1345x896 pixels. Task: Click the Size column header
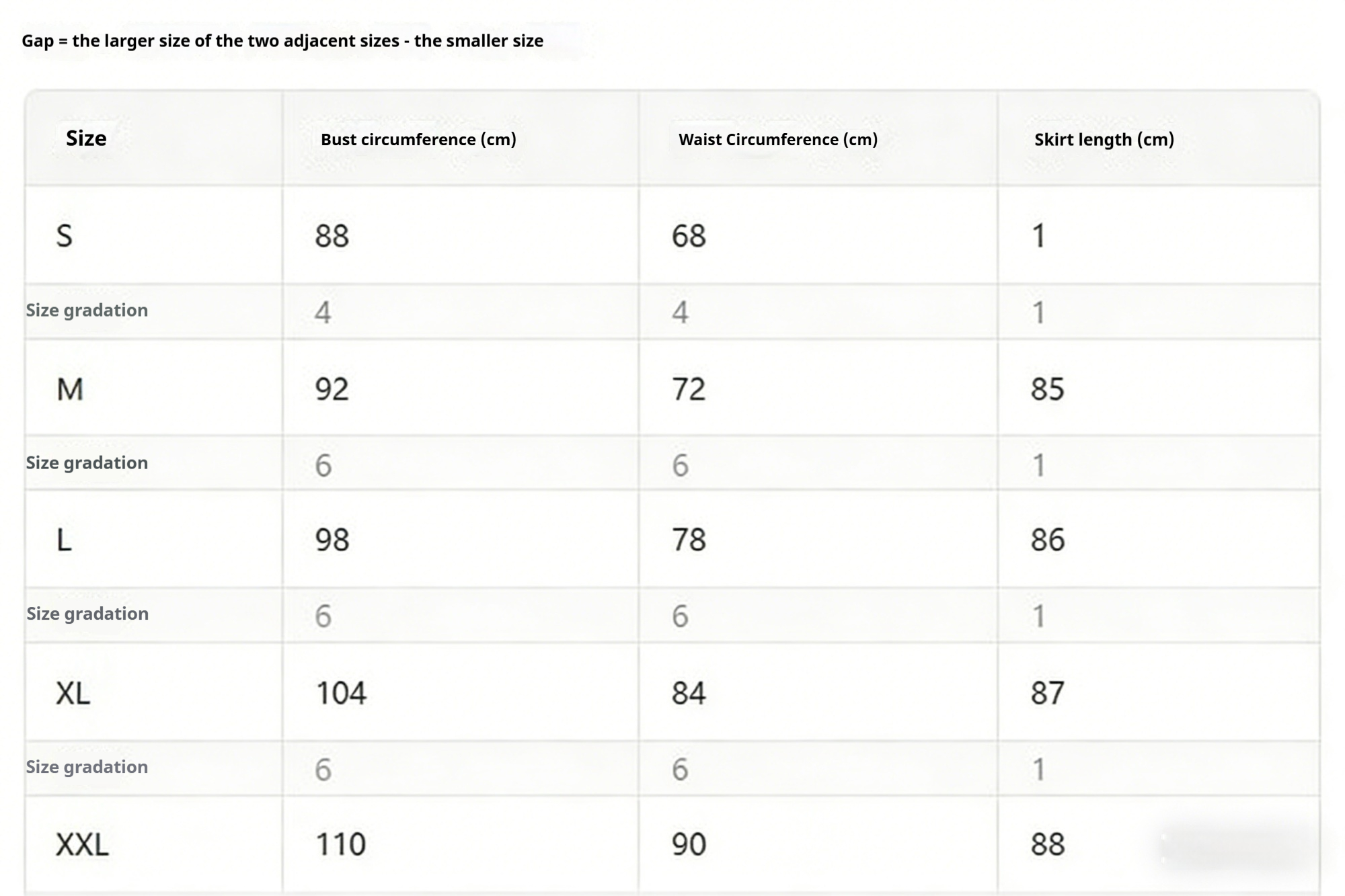click(x=86, y=138)
